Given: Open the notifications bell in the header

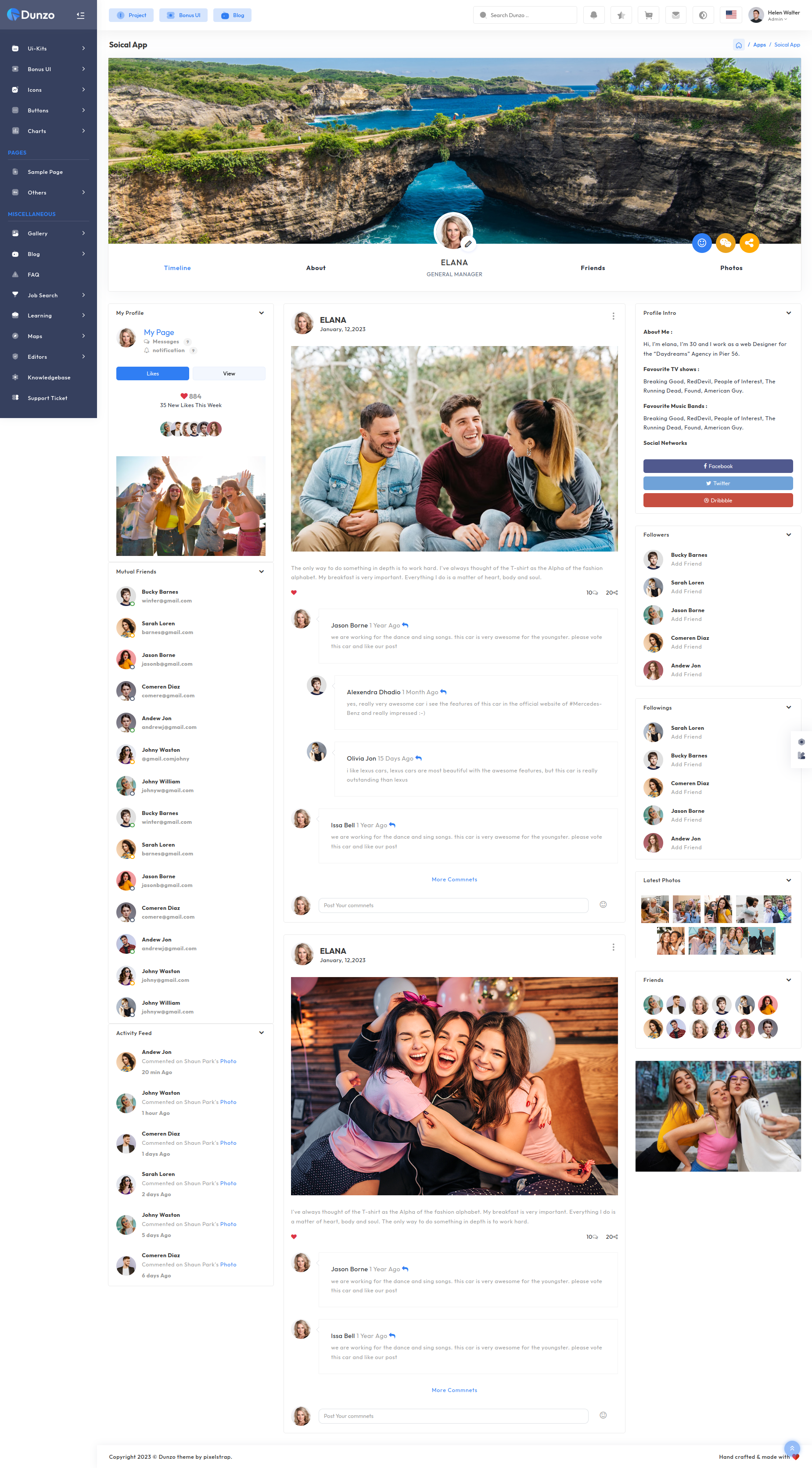Looking at the screenshot, I should (x=593, y=15).
